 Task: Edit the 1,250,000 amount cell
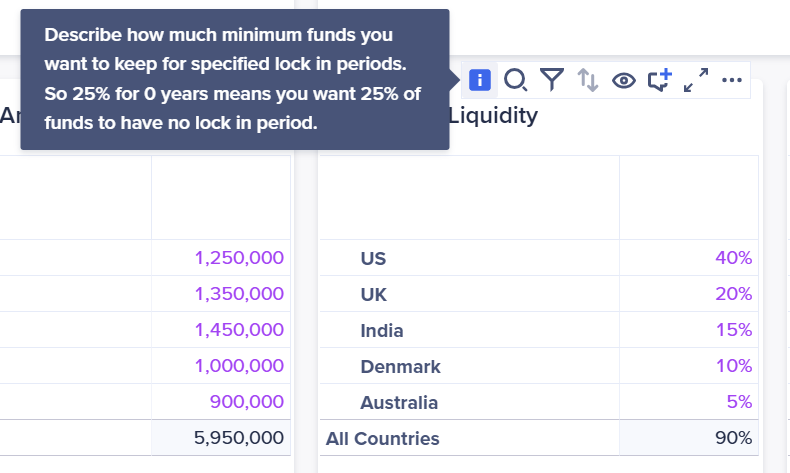[221, 258]
